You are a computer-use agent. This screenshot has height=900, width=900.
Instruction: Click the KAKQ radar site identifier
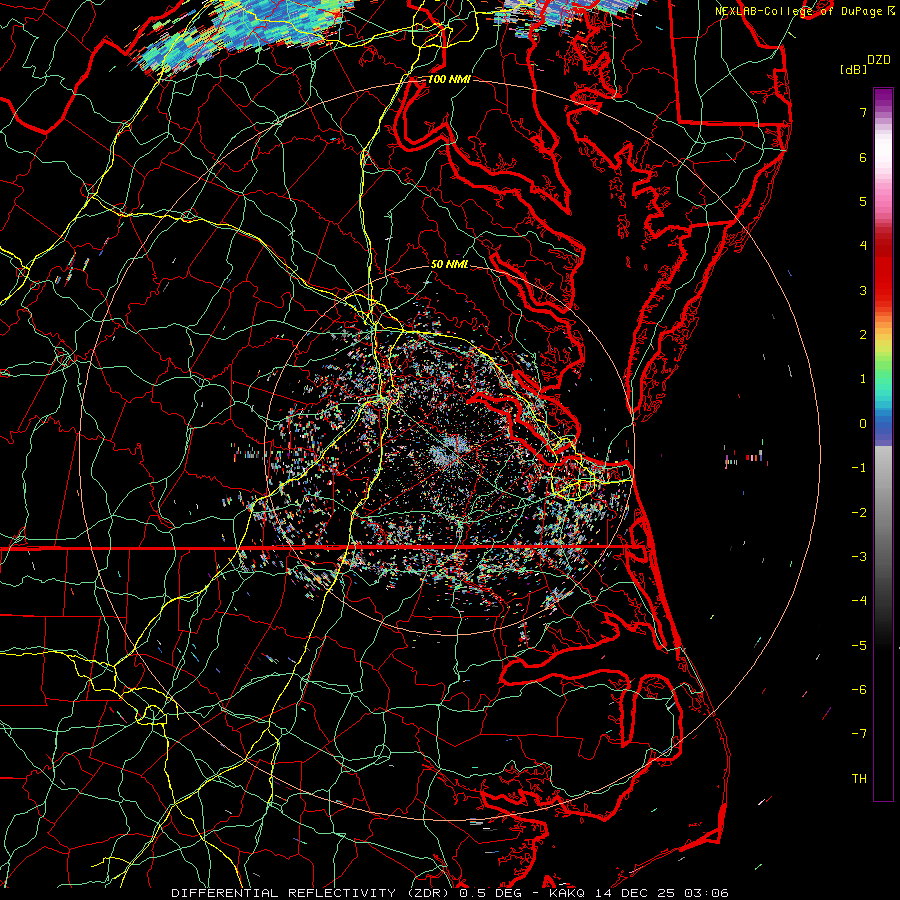[567, 893]
